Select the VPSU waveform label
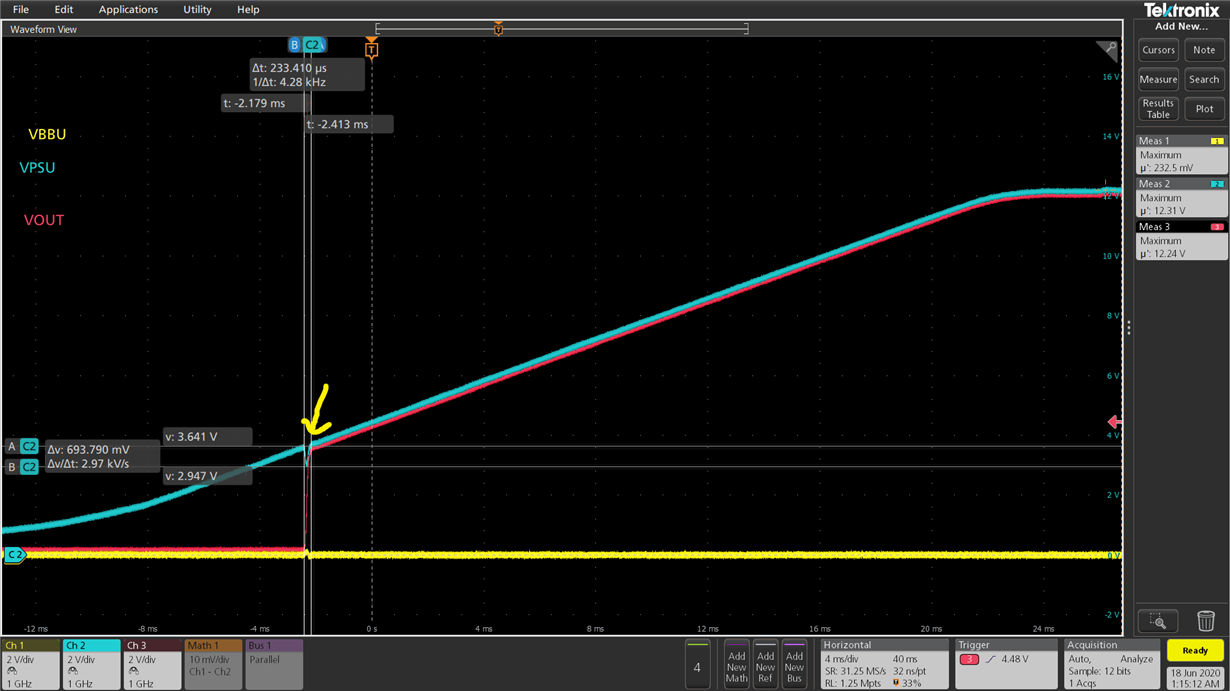1230x691 pixels. (x=37, y=168)
